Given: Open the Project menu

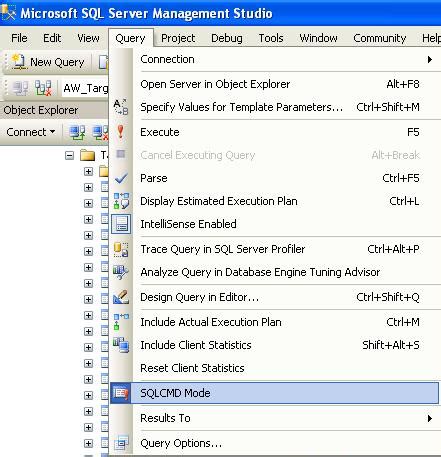Looking at the screenshot, I should pos(178,38).
